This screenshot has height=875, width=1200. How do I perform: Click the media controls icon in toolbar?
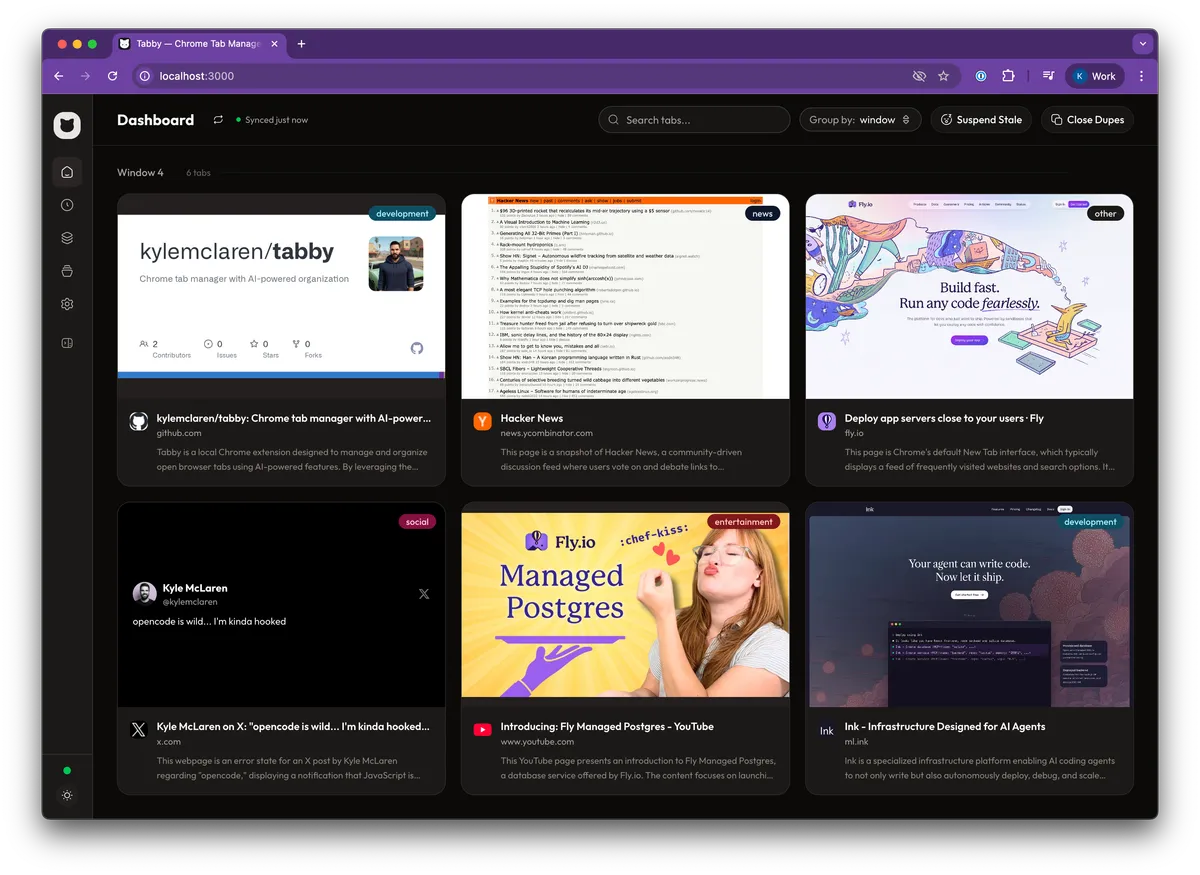pyautogui.click(x=1047, y=76)
